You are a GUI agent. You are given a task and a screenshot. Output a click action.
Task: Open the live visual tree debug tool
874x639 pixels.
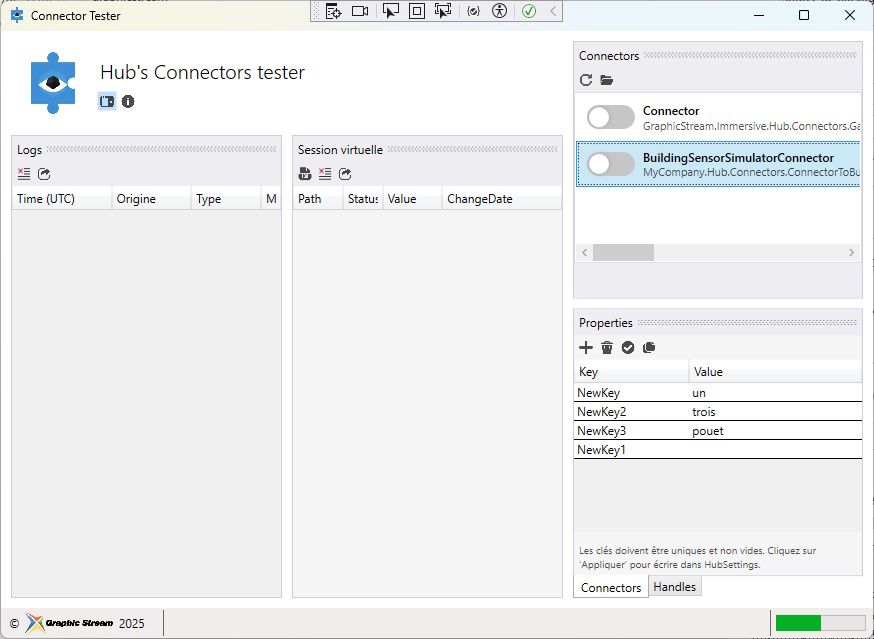pos(333,11)
